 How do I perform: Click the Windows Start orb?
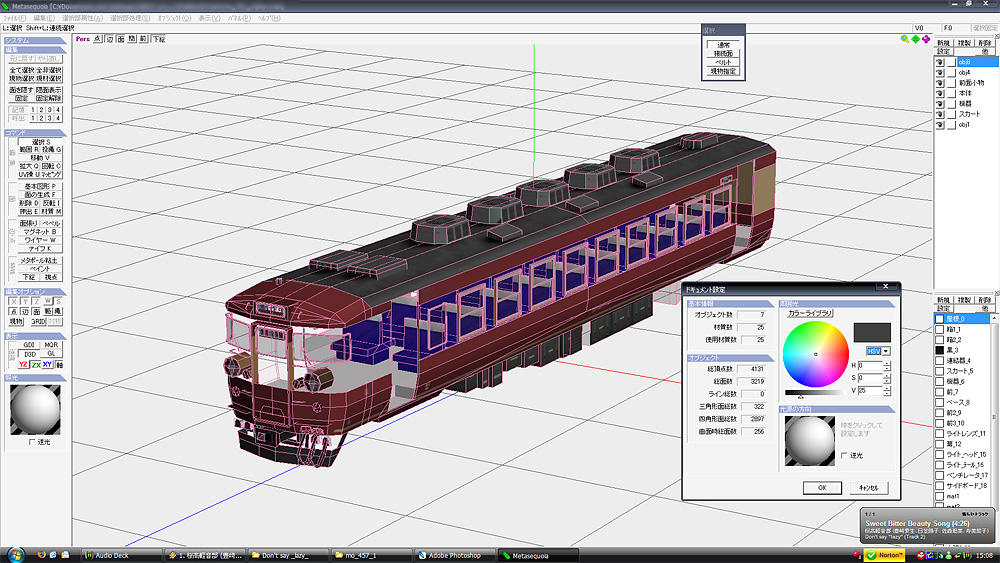pos(15,555)
